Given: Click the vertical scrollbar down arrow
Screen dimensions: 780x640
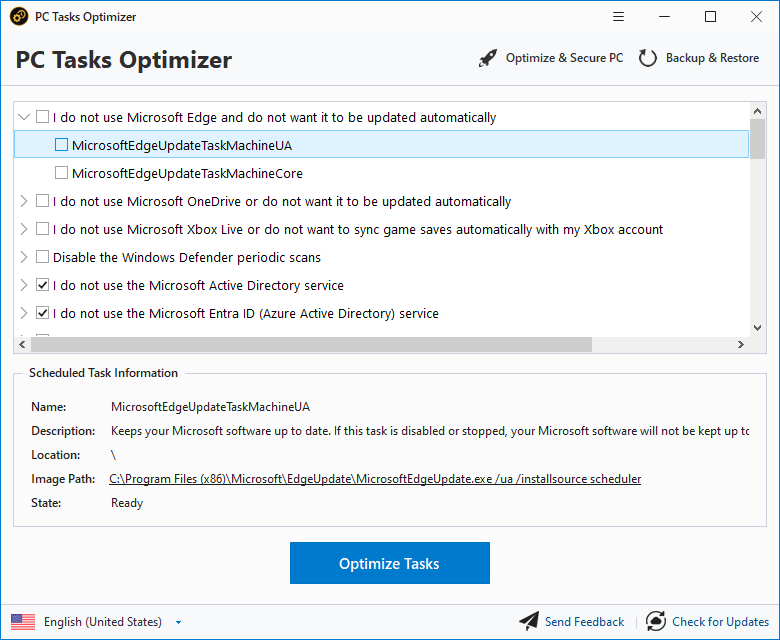Looking at the screenshot, I should pos(757,328).
